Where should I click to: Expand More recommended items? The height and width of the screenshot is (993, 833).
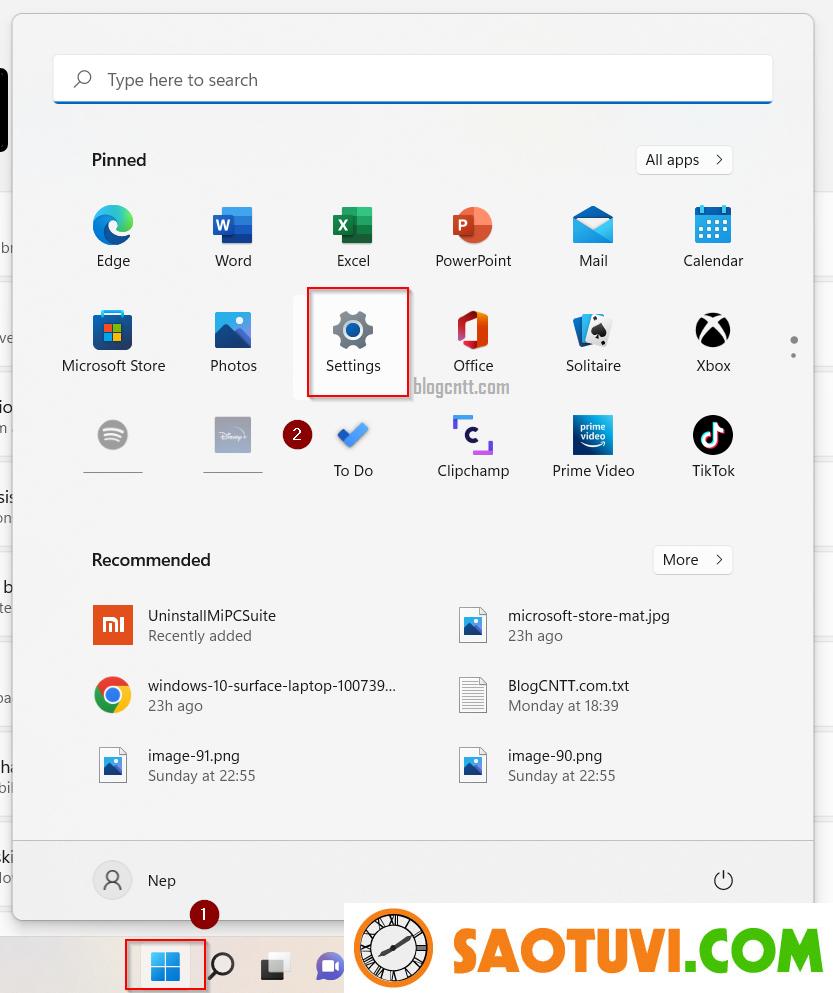tap(692, 560)
